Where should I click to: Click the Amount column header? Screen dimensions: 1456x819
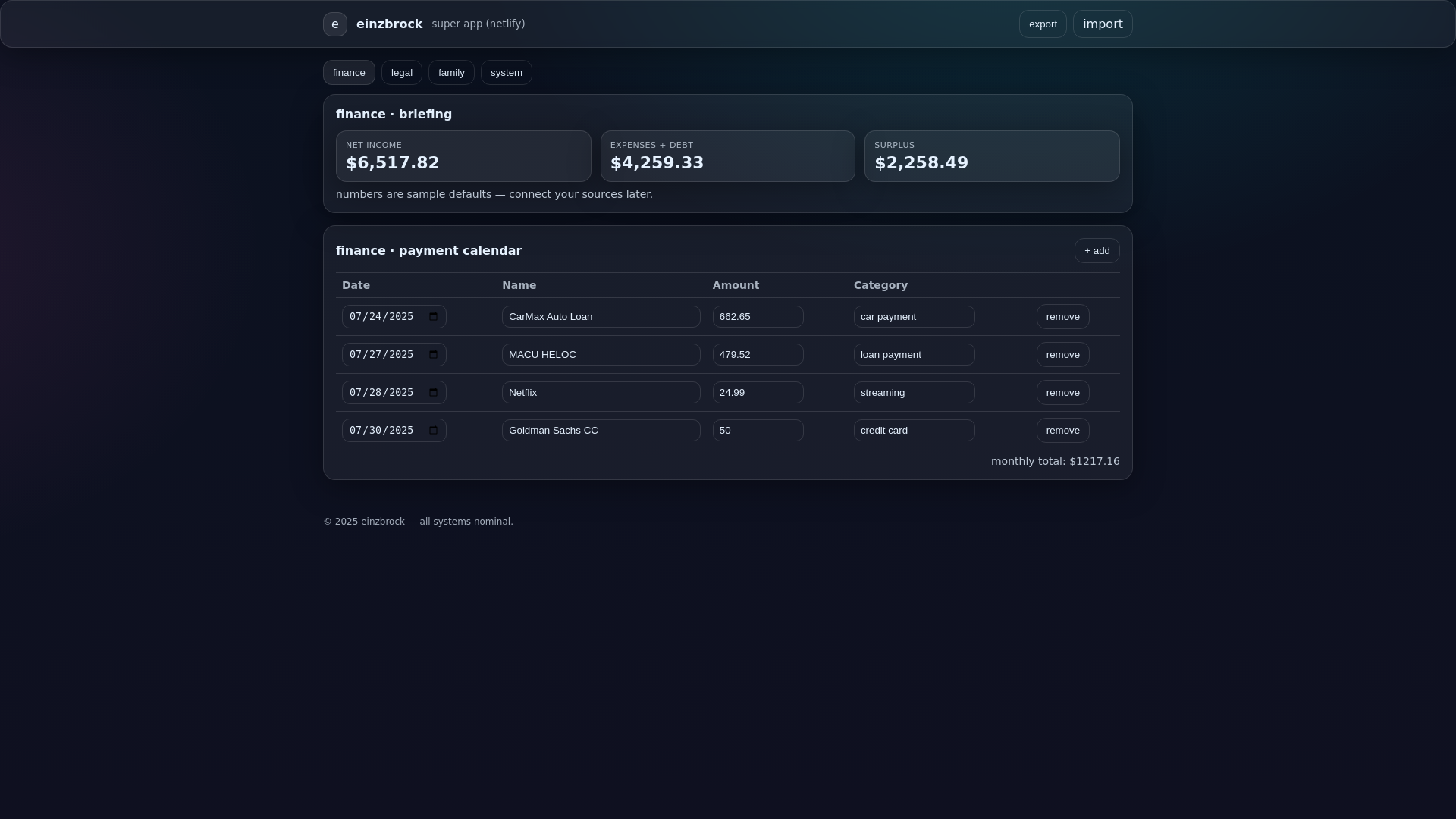point(736,286)
